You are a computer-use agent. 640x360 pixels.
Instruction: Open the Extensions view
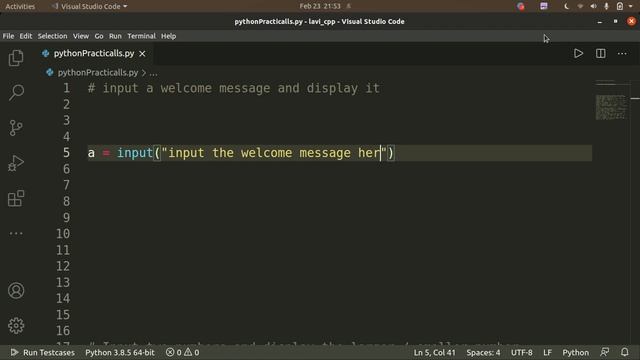pyautogui.click(x=16, y=199)
